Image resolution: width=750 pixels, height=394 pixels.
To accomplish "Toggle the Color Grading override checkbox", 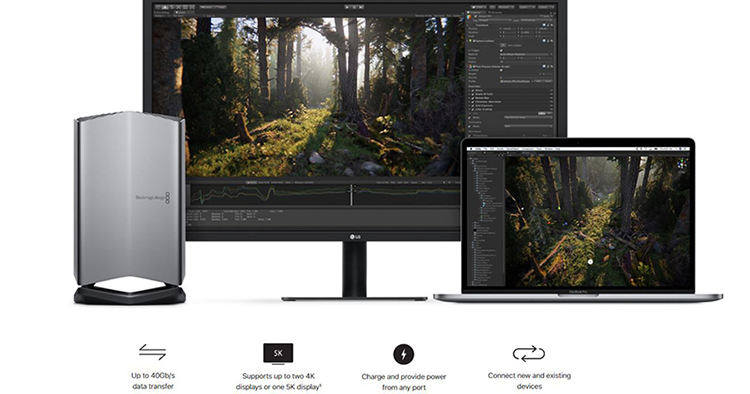I will click(473, 109).
